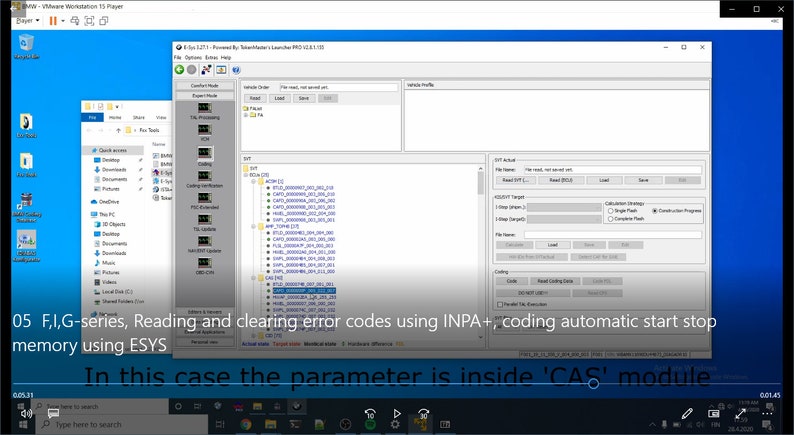Click the VMware pause button
This screenshot has height=435, width=794.
pos(53,21)
